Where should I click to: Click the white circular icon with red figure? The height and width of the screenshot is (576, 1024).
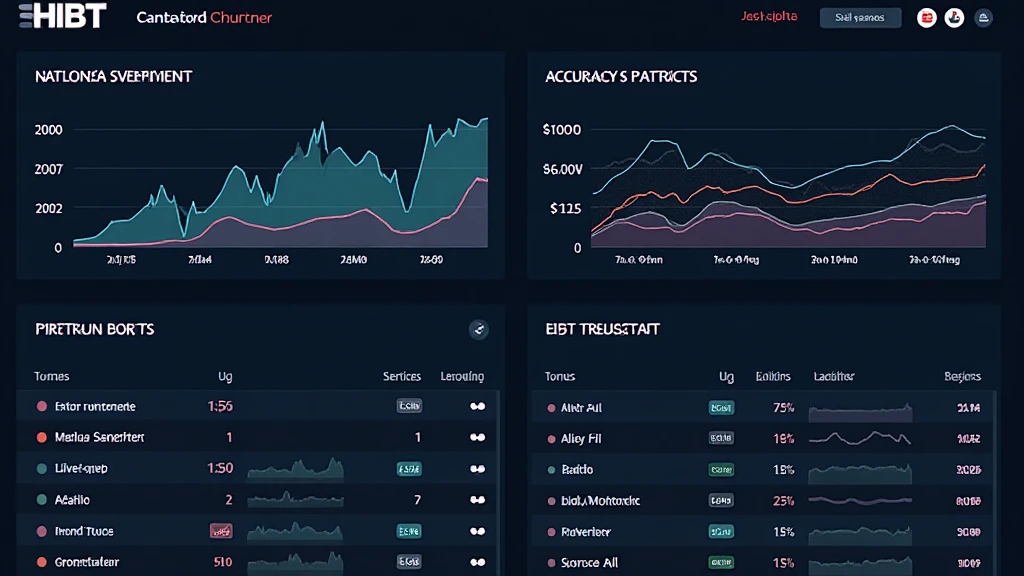click(953, 18)
